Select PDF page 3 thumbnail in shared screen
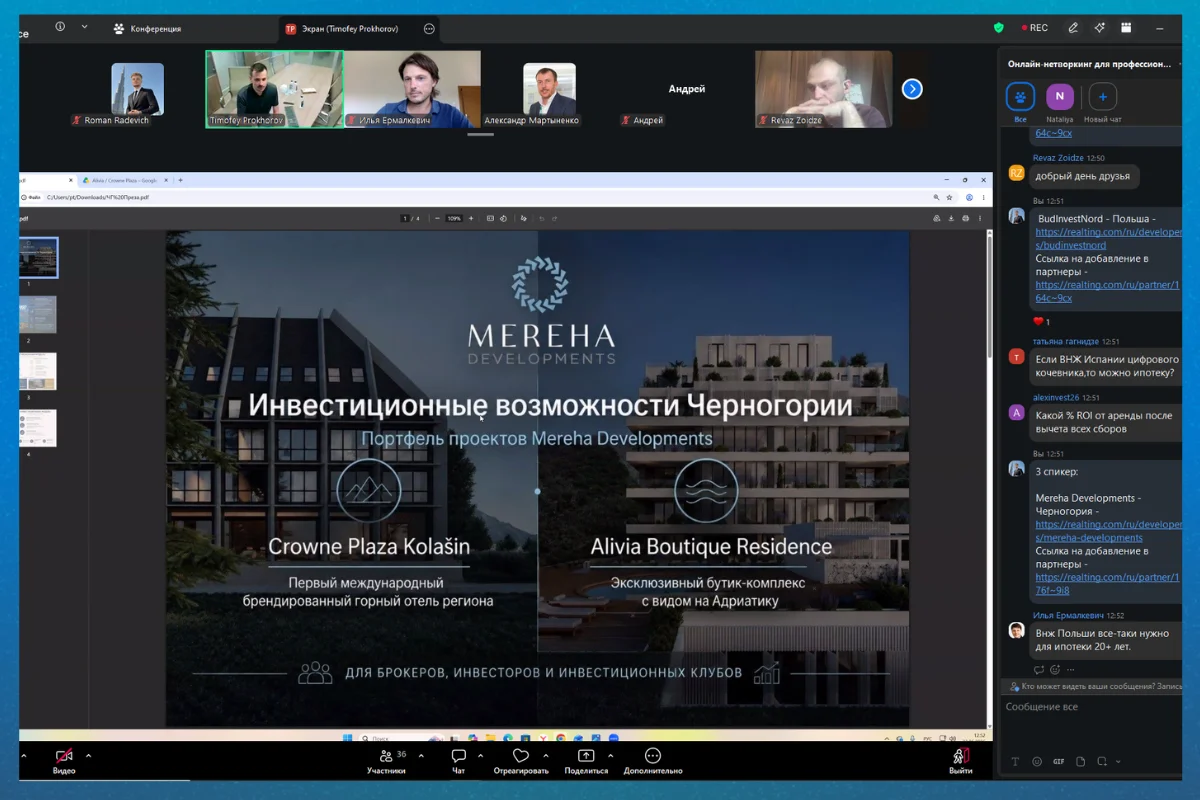Image resolution: width=1200 pixels, height=800 pixels. 38,371
